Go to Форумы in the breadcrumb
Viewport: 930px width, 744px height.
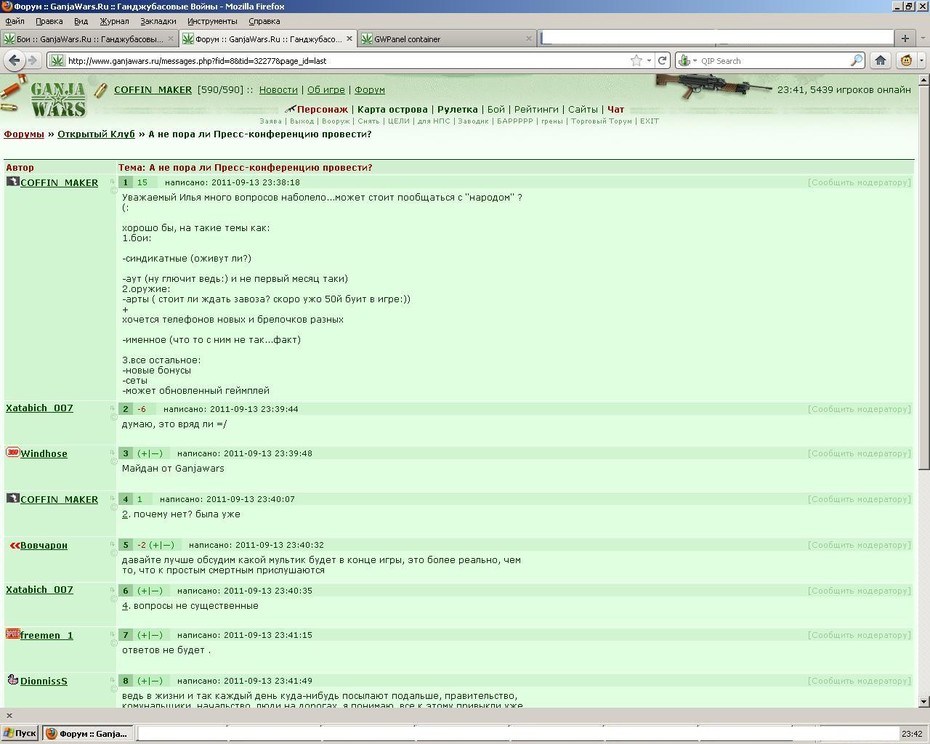click(24, 134)
